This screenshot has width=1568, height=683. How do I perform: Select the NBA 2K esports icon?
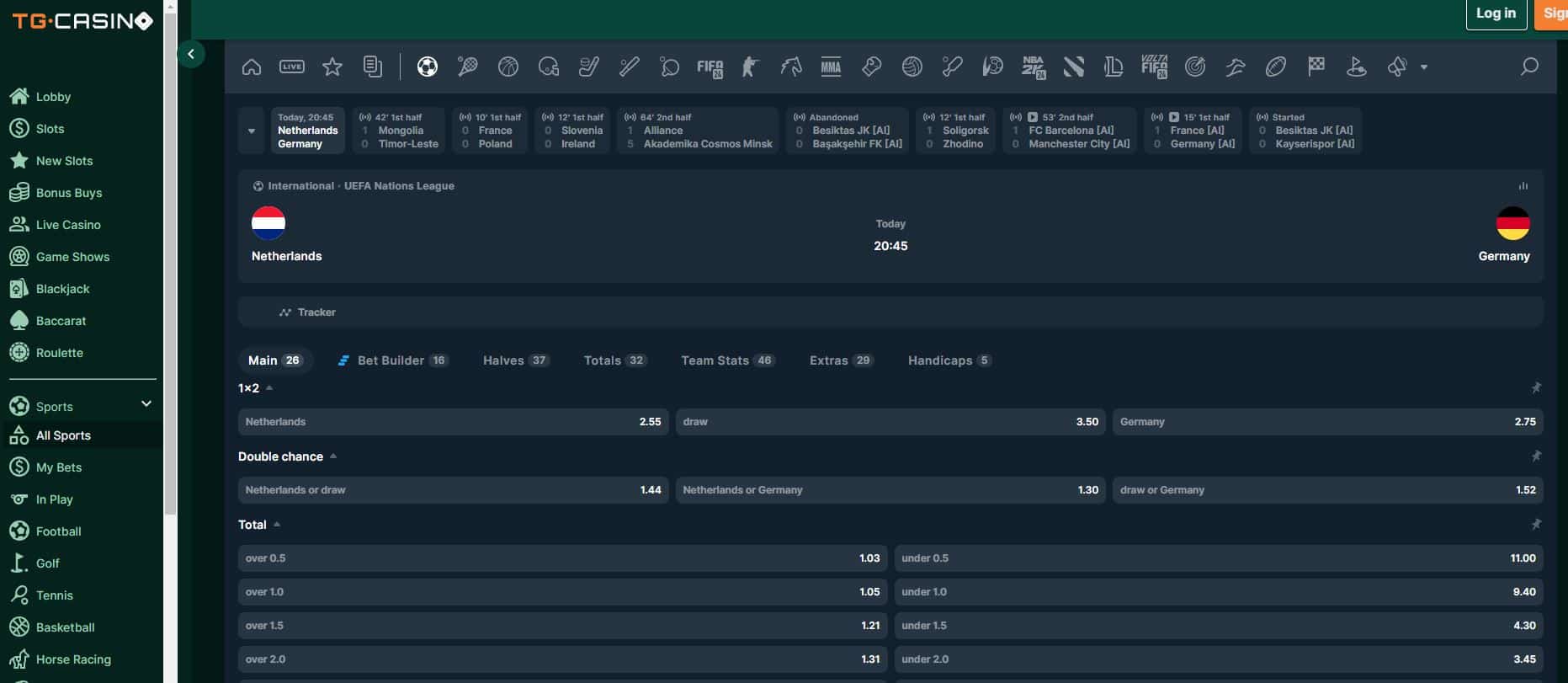(1034, 67)
